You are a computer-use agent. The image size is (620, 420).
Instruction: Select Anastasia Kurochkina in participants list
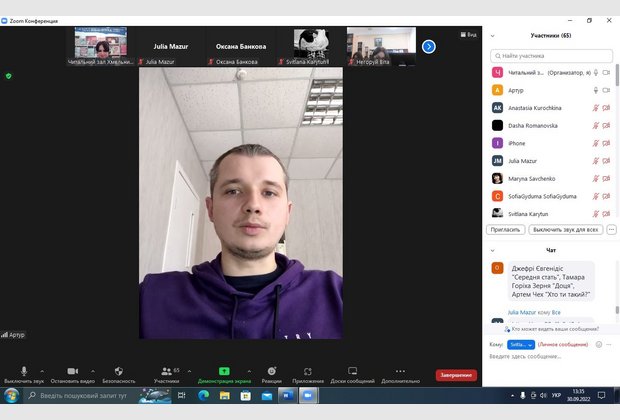(551, 108)
